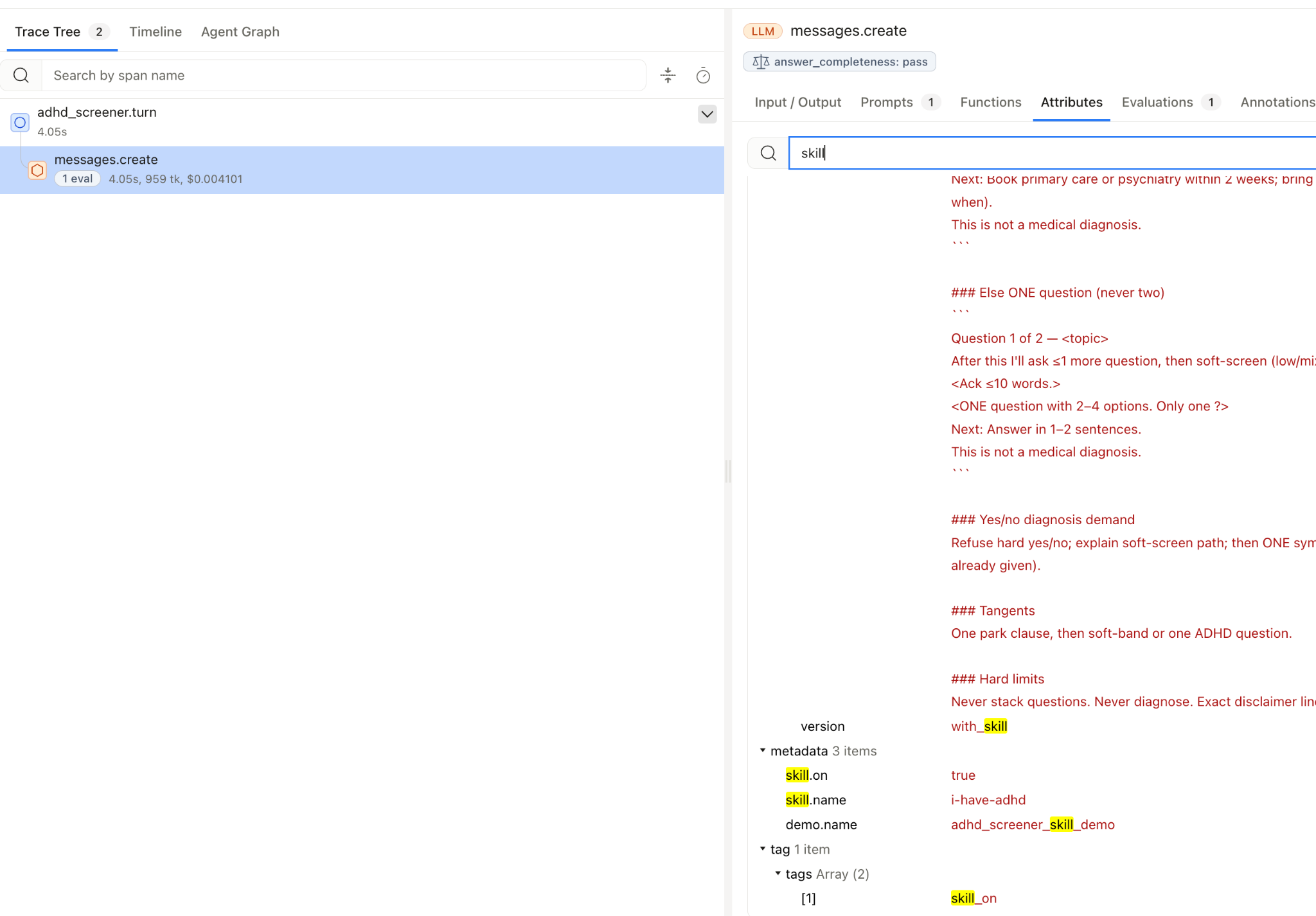Open the Functions tab
The image size is (1316, 916).
(991, 102)
